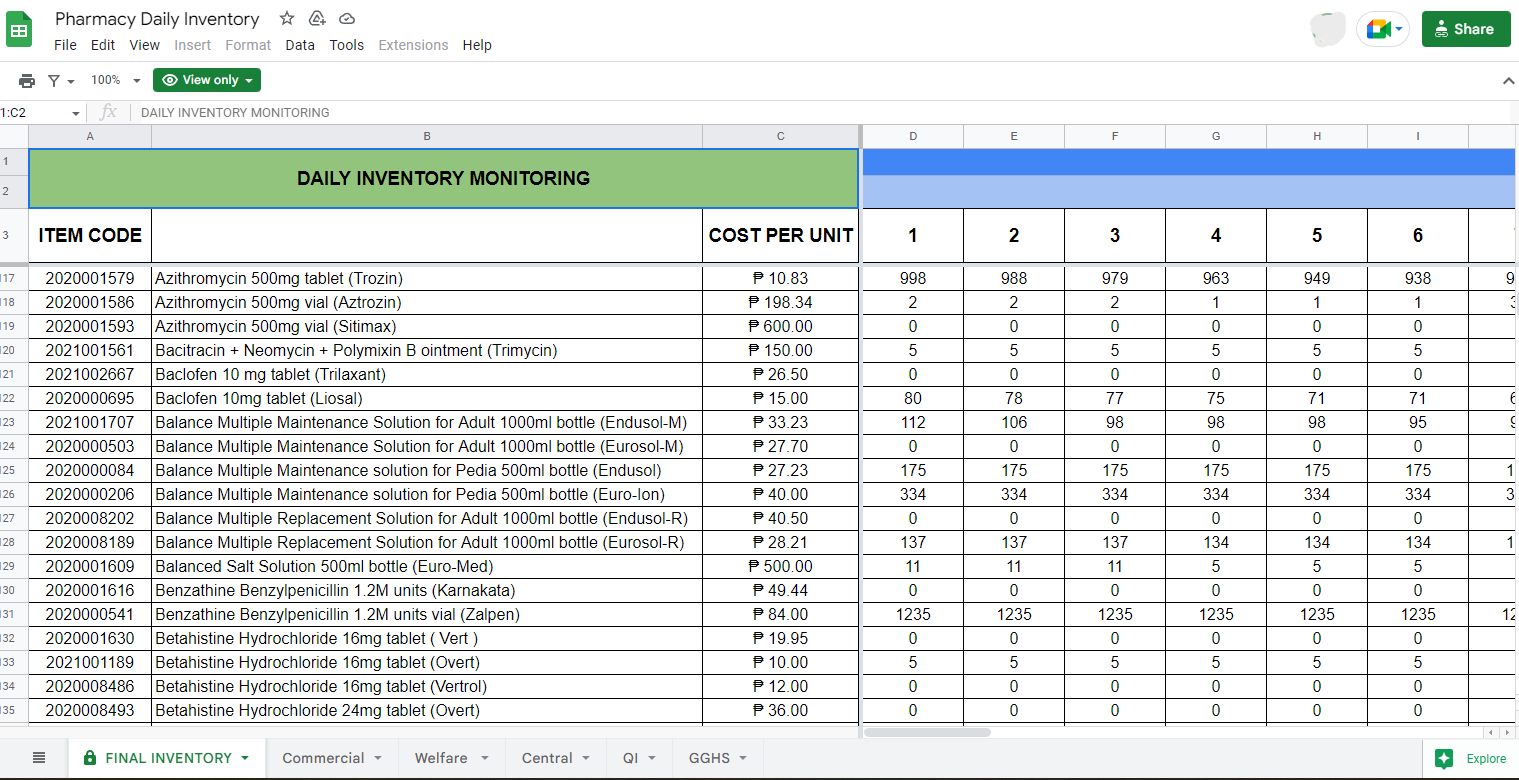The image size is (1519, 780).
Task: Open the QI tab menu arrow
Action: [x=652, y=758]
